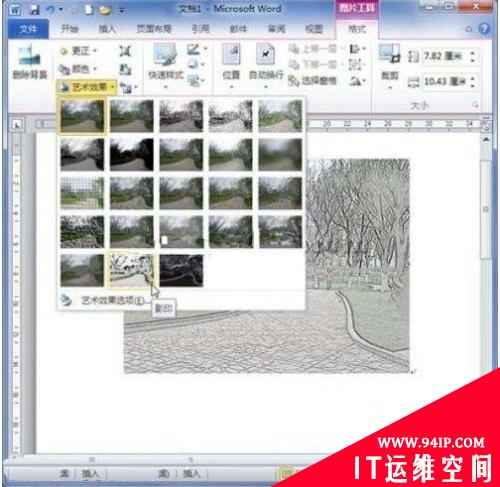
Task: Click the Change Picture icon
Action: (125, 69)
